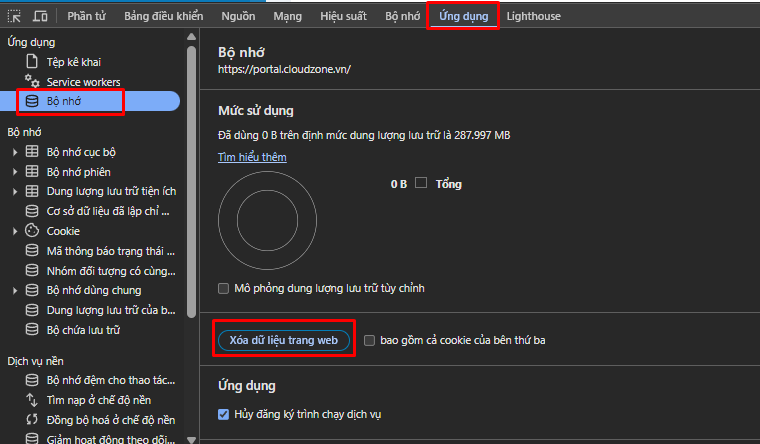The width and height of the screenshot is (760, 444).
Task: Expand the Cookie tree node
Action: tap(15, 231)
